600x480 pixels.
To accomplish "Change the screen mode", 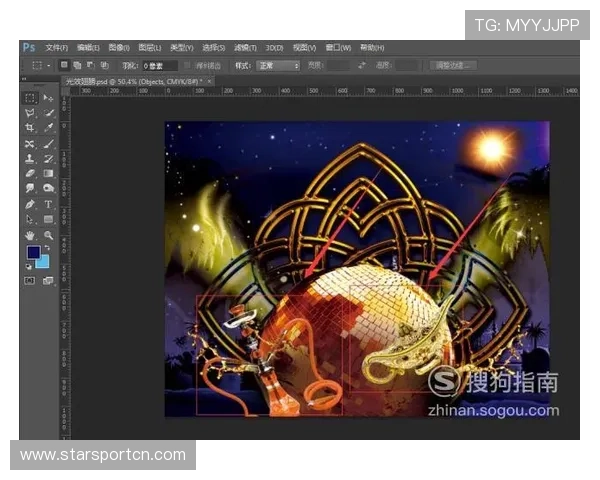I will pos(48,281).
